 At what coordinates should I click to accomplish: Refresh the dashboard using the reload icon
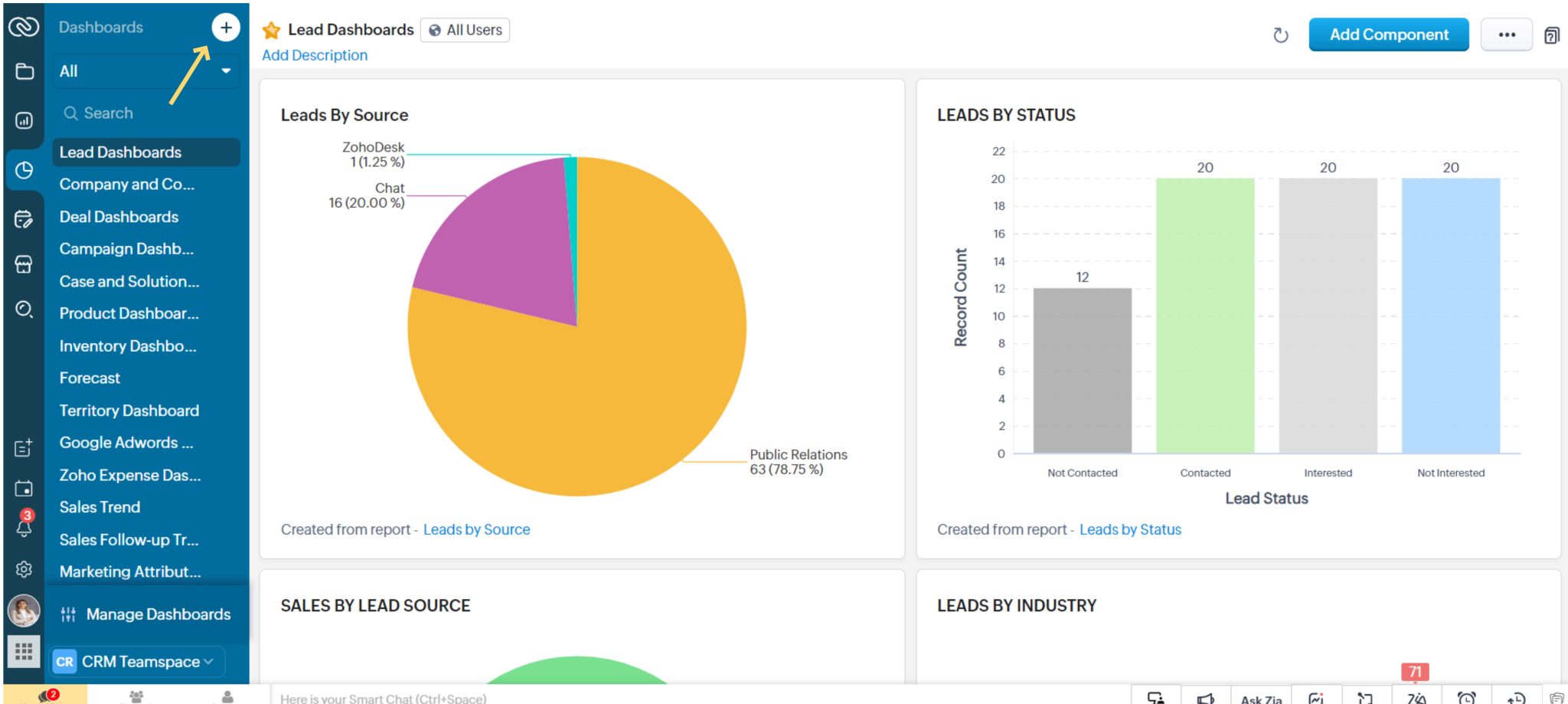tap(1281, 34)
